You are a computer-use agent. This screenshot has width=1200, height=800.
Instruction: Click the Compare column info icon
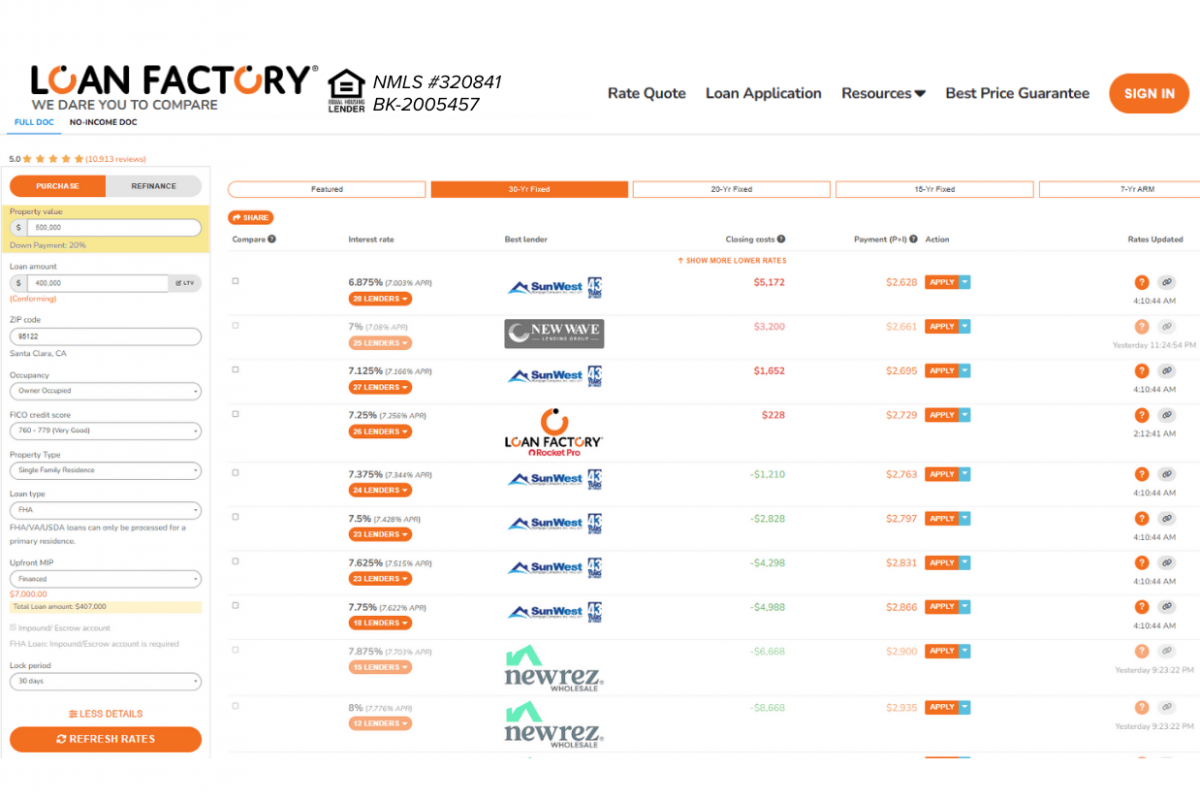tap(272, 239)
